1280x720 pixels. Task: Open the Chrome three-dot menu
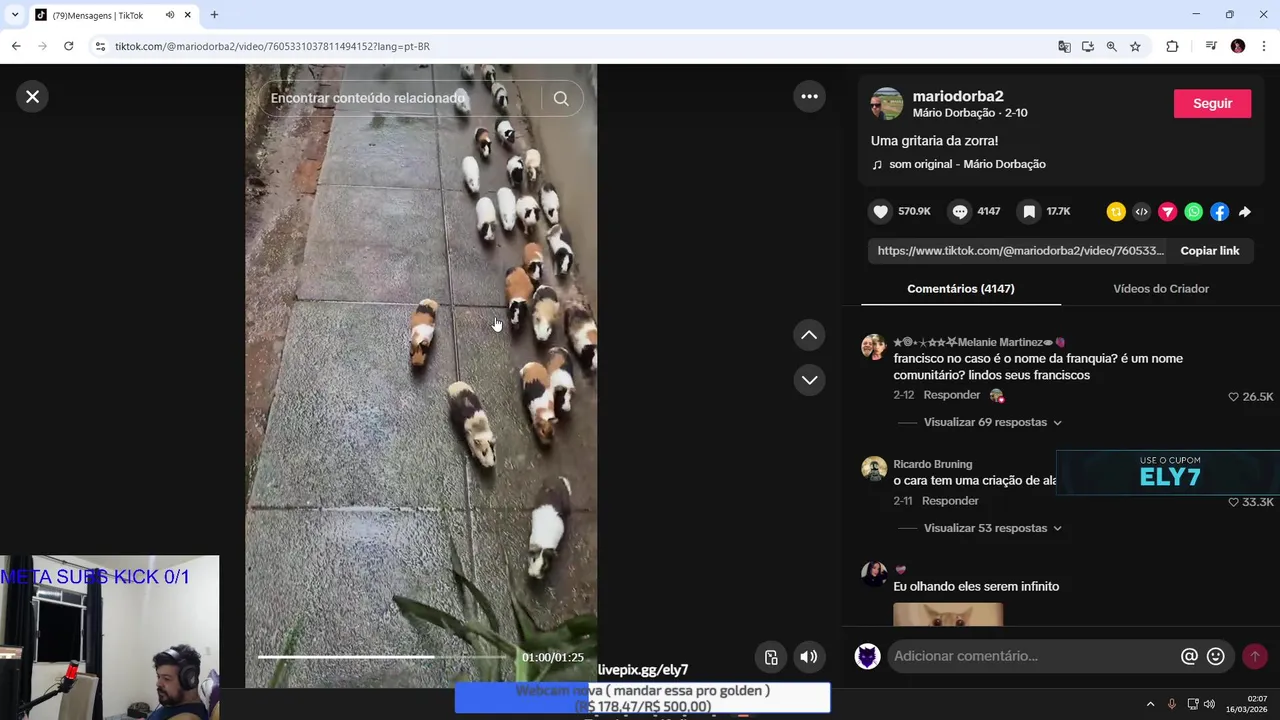tap(1264, 46)
